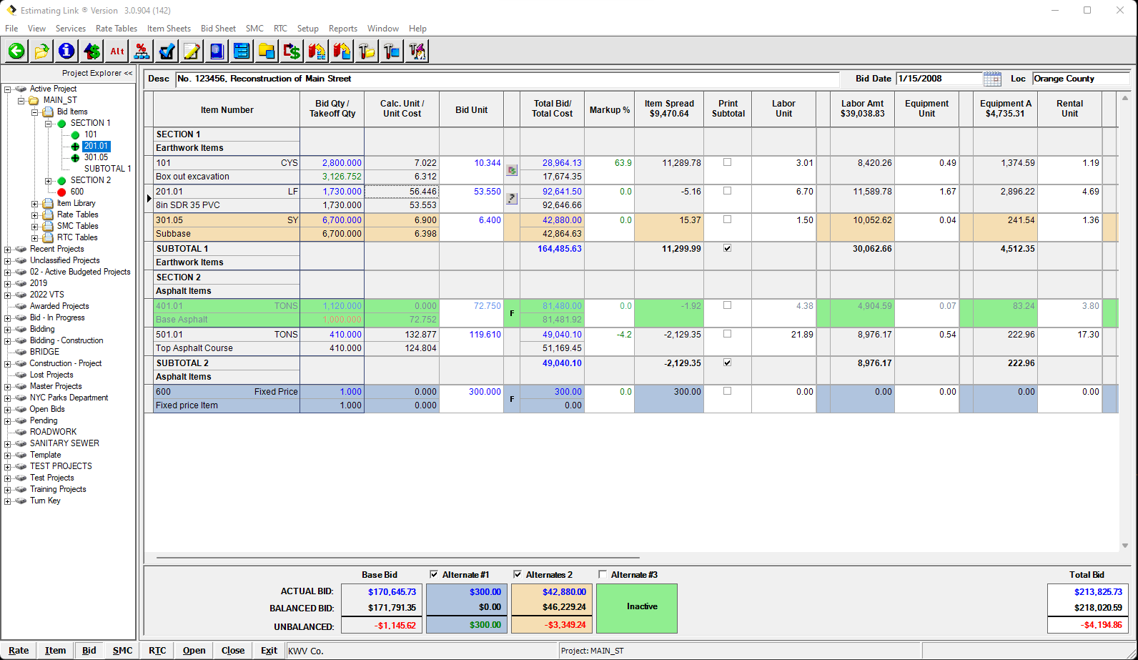
Task: Click the Open button at the bottom
Action: click(x=193, y=649)
